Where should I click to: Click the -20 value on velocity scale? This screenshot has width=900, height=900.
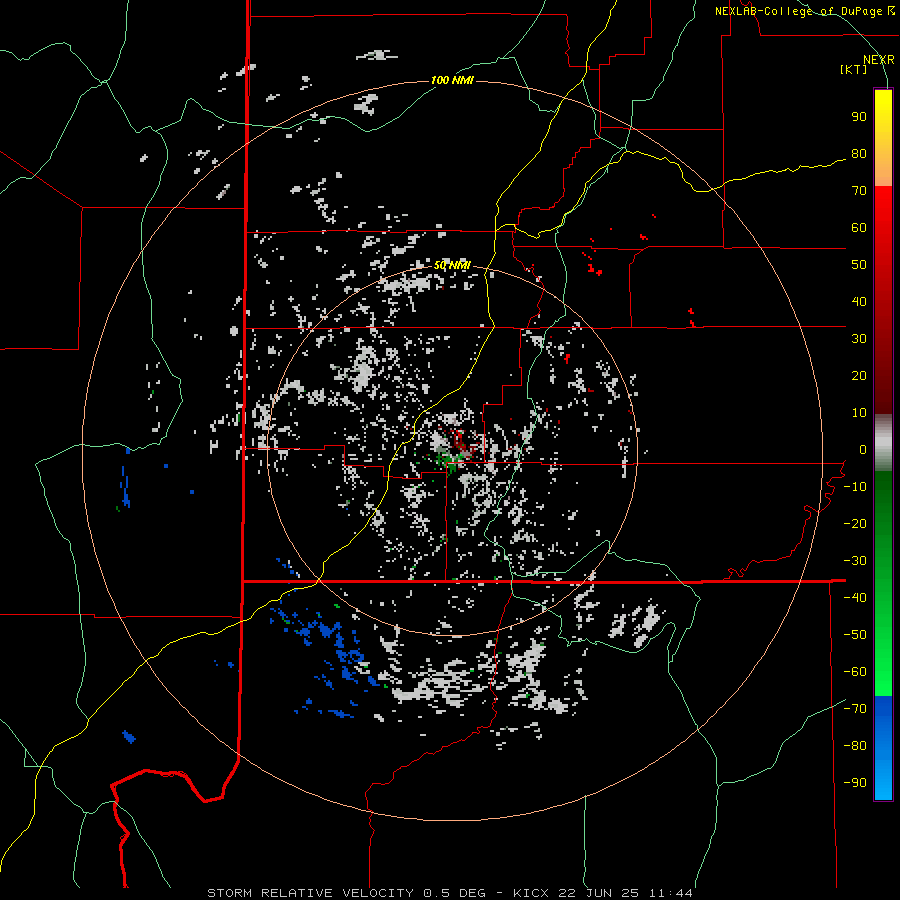coord(855,524)
